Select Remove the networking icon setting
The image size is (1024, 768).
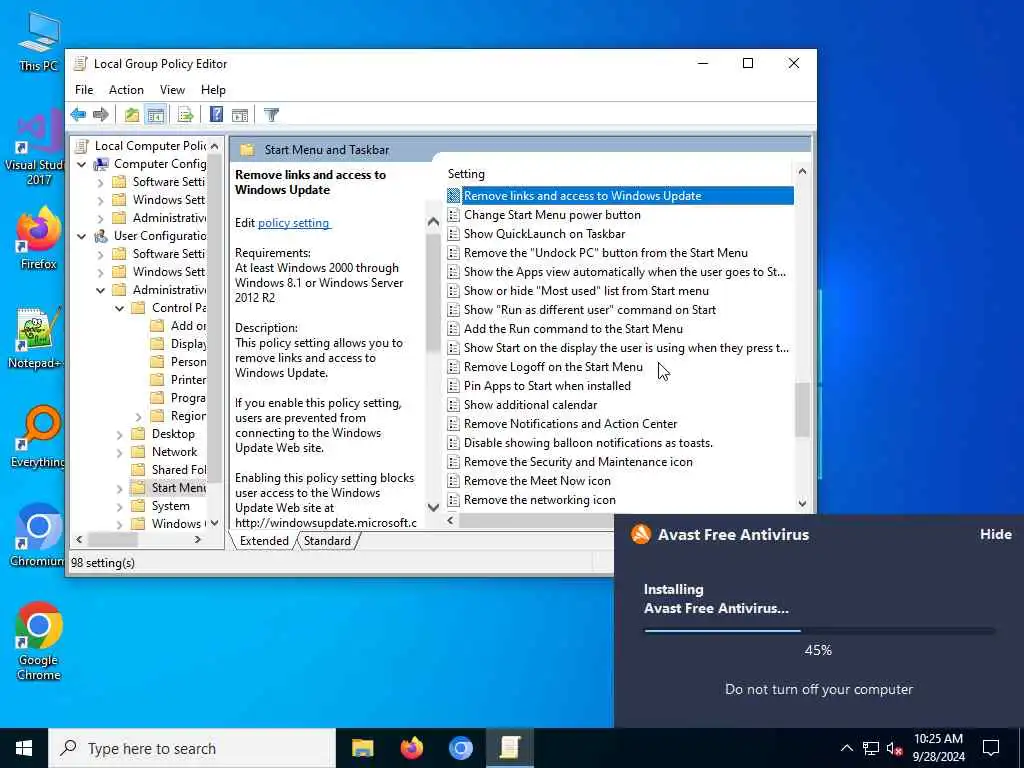pos(539,500)
